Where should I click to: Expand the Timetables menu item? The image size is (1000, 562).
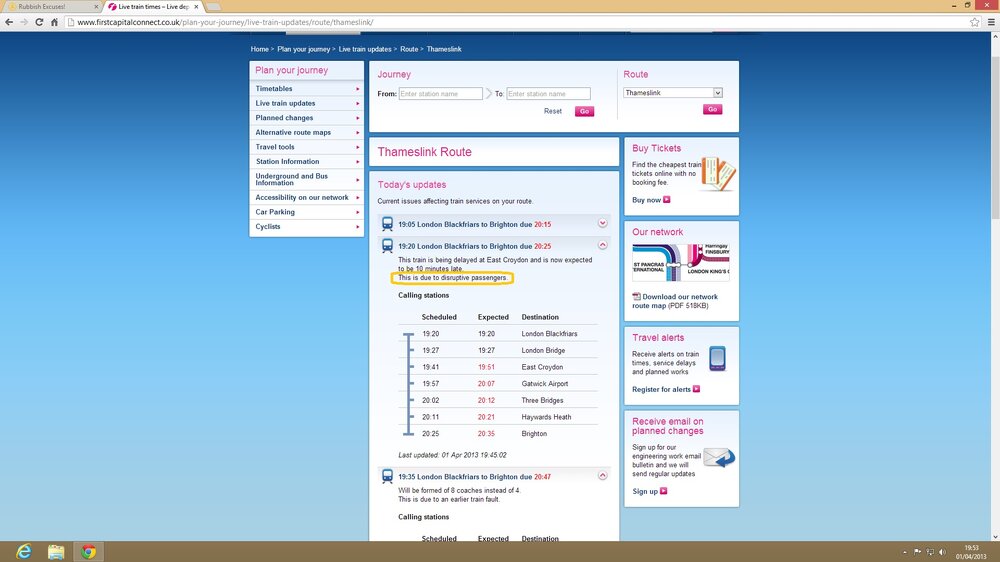(x=307, y=89)
